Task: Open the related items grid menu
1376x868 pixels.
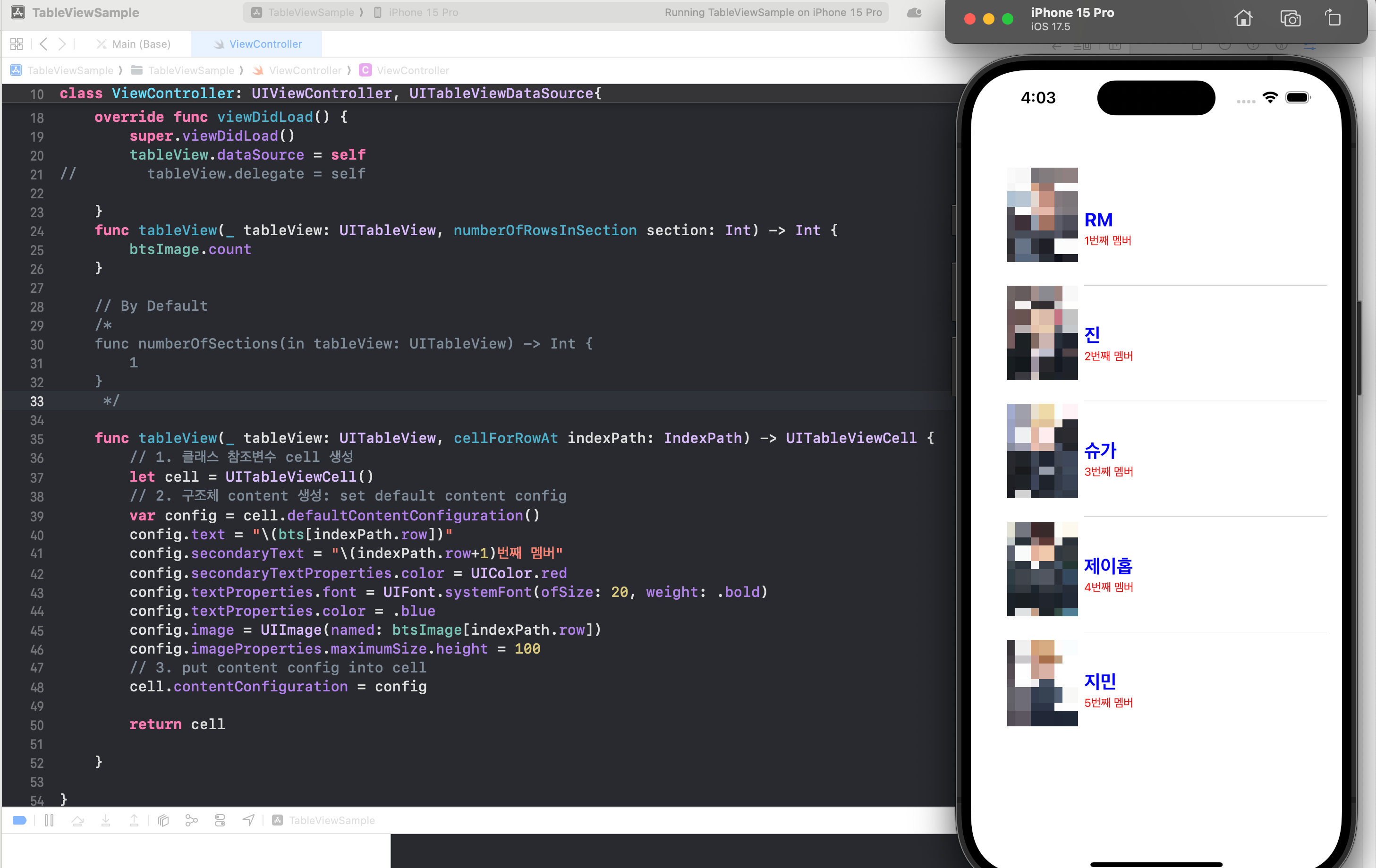Action: pos(17,44)
